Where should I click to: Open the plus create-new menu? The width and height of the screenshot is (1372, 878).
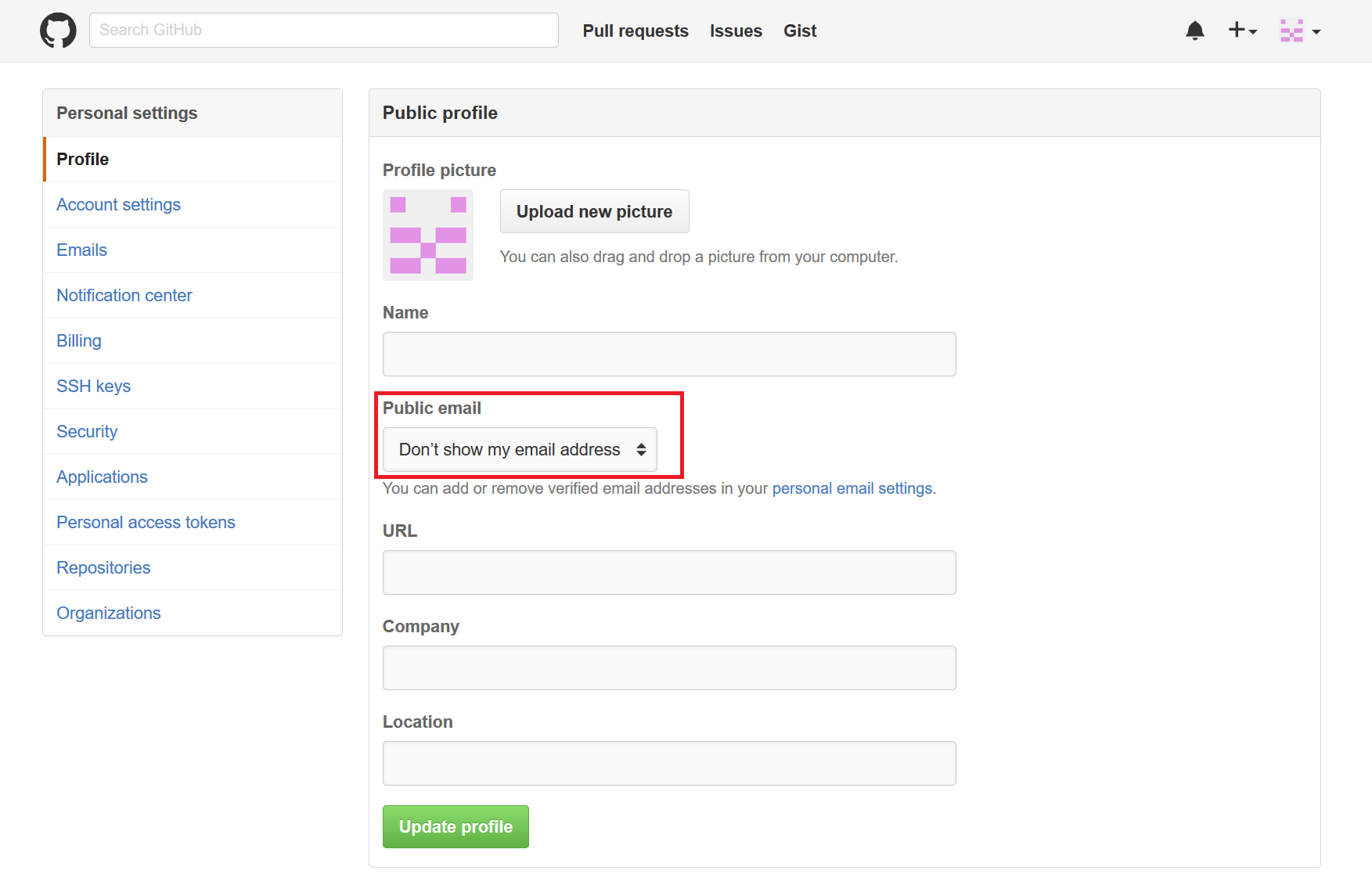tap(1242, 31)
